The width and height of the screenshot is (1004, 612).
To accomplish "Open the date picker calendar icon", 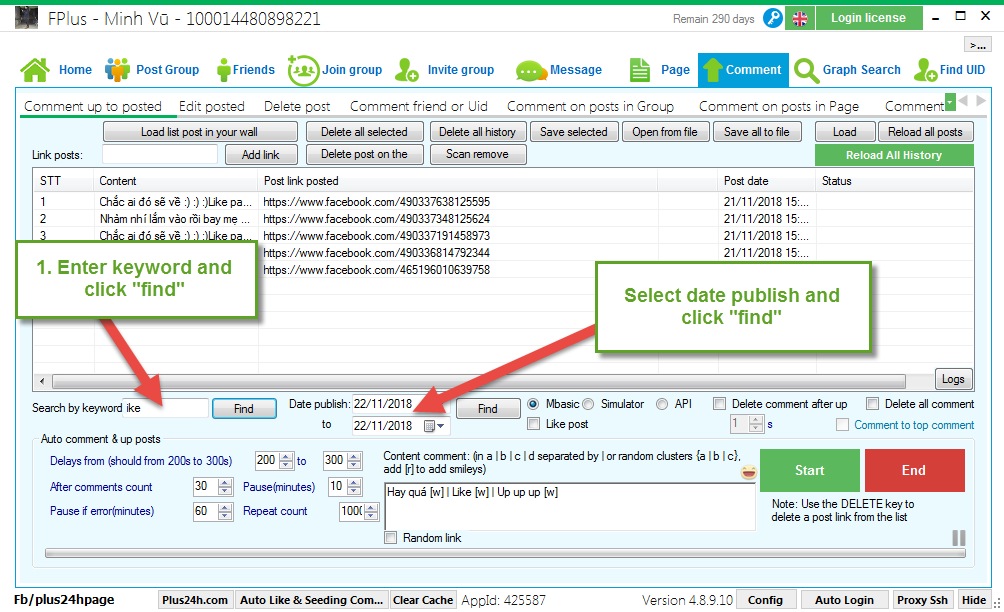I will click(430, 426).
